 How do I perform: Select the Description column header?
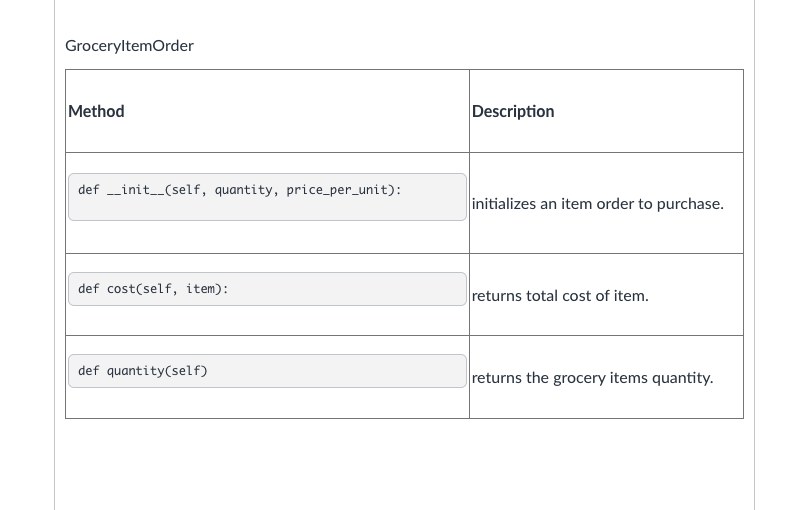coord(513,111)
